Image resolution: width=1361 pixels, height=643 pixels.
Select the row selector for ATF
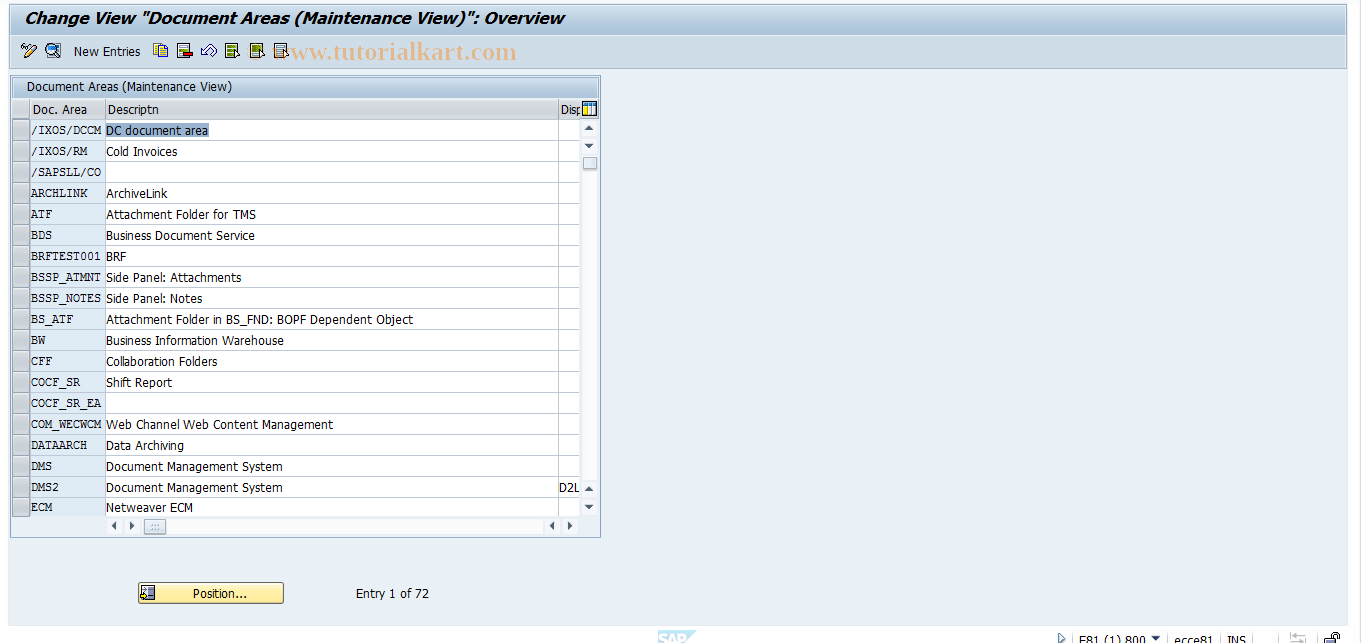click(x=21, y=214)
